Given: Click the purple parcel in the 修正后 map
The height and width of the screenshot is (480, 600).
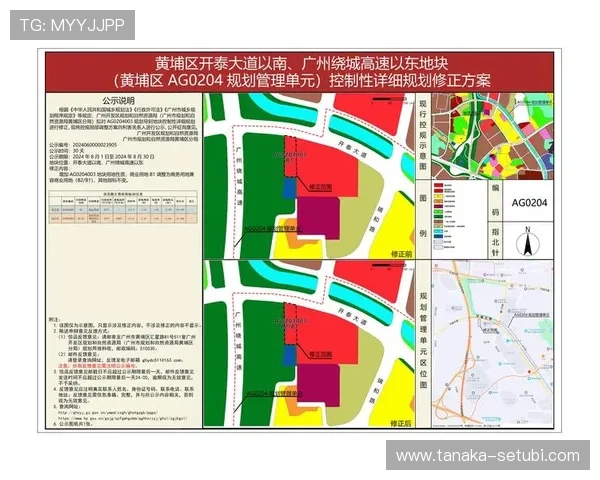Looking at the screenshot, I should click(318, 385).
